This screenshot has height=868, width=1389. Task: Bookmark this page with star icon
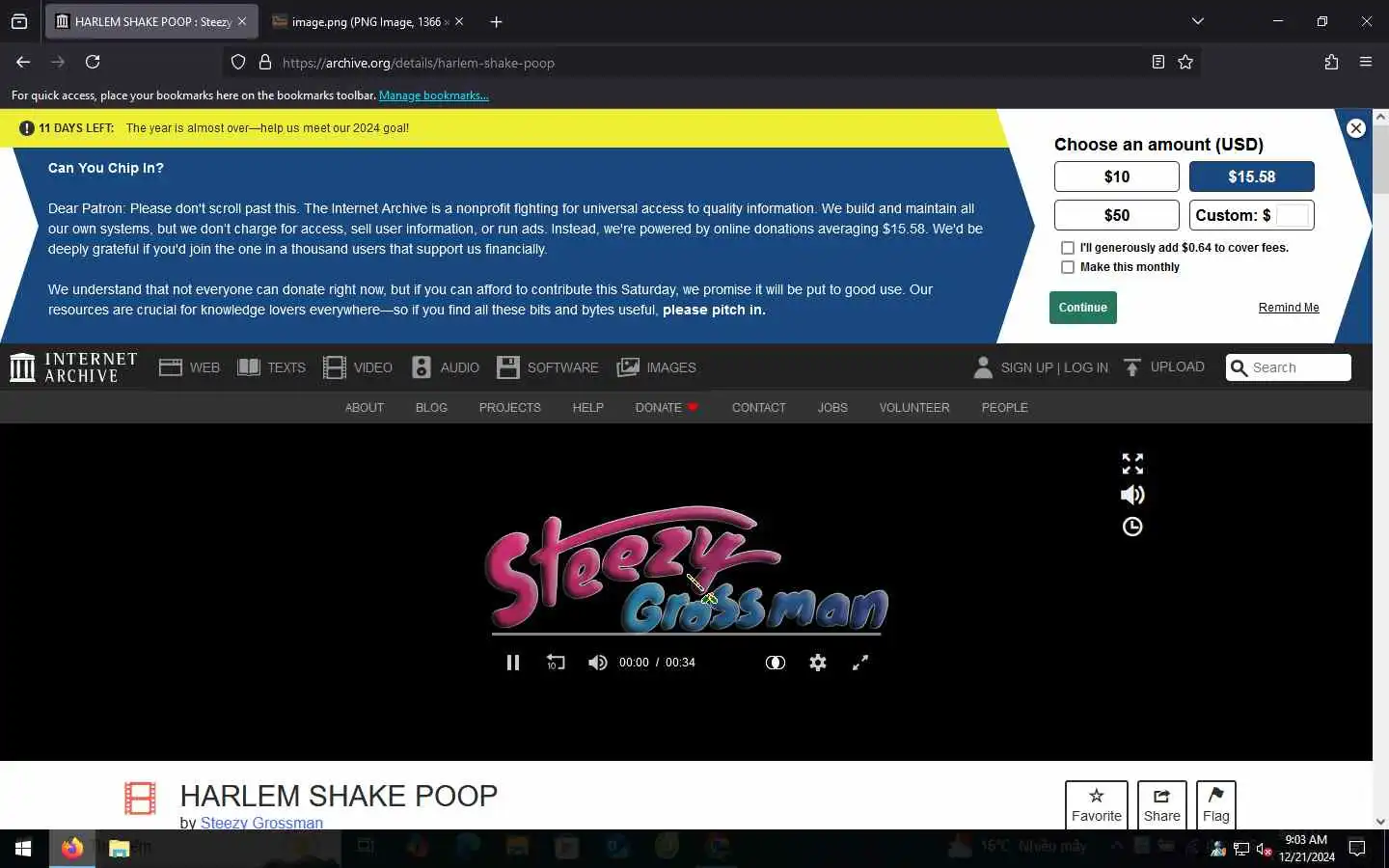(1185, 62)
